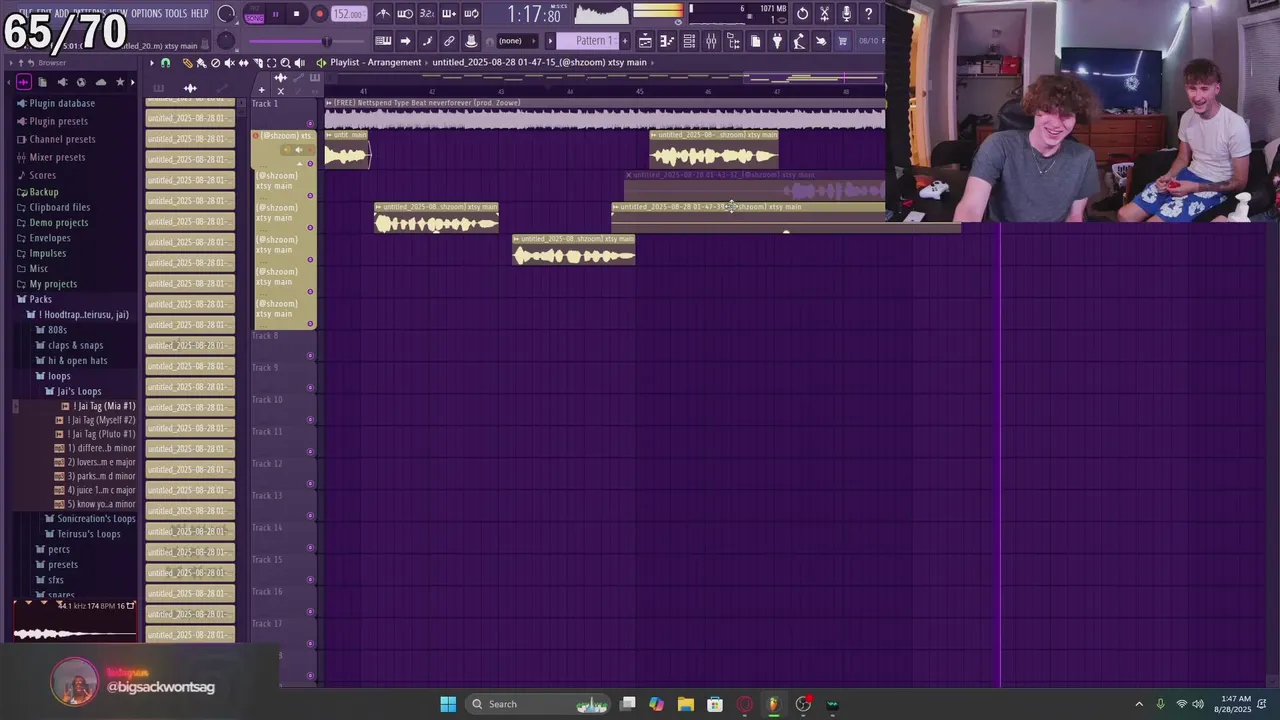Click the pause button in transport
Viewport: 1280px width, 720px height.
tap(276, 14)
